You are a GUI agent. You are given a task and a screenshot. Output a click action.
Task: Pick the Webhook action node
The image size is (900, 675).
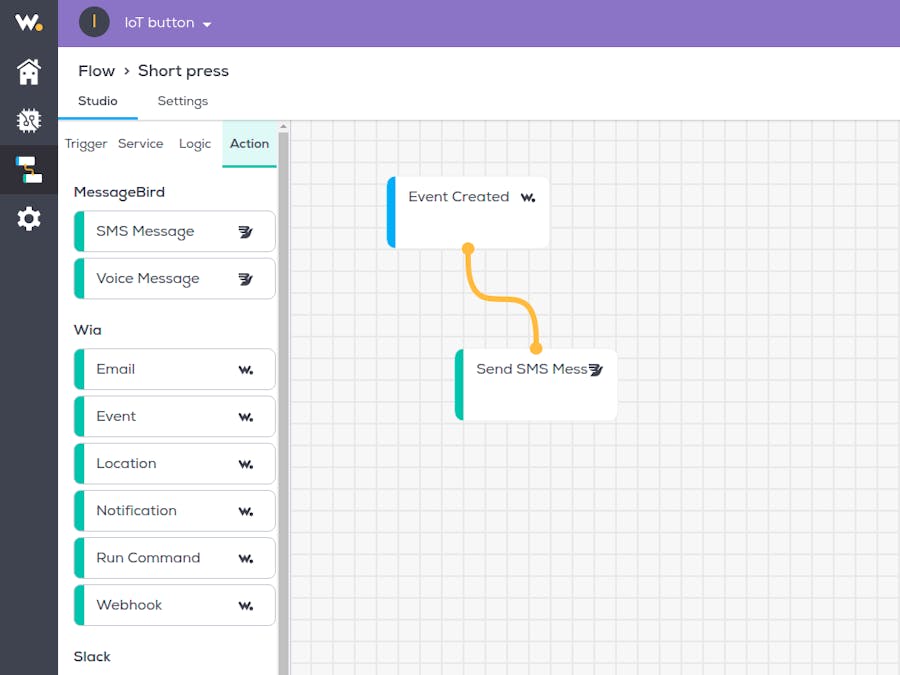pos(174,605)
